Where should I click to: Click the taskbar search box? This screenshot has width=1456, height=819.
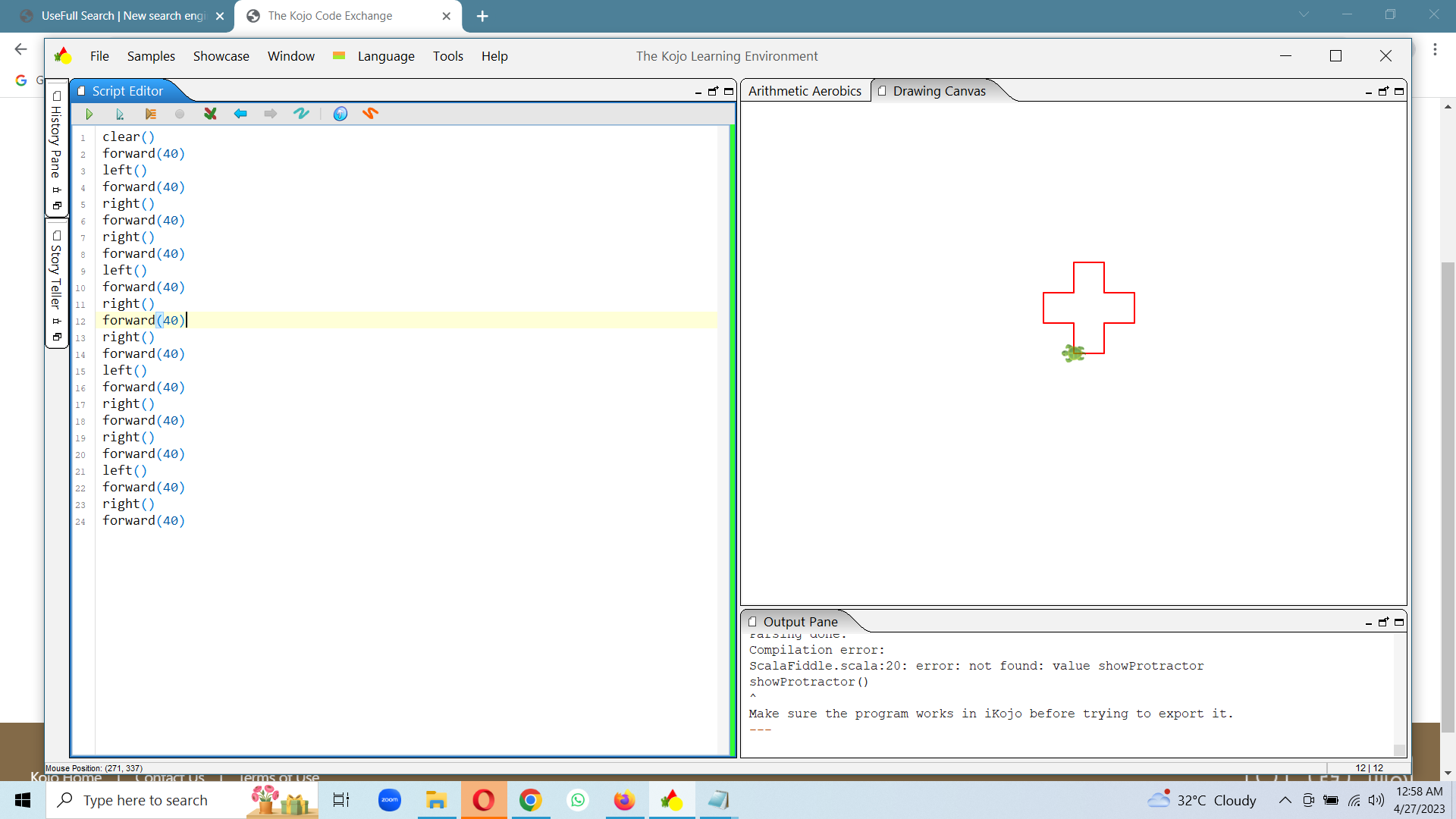click(182, 800)
